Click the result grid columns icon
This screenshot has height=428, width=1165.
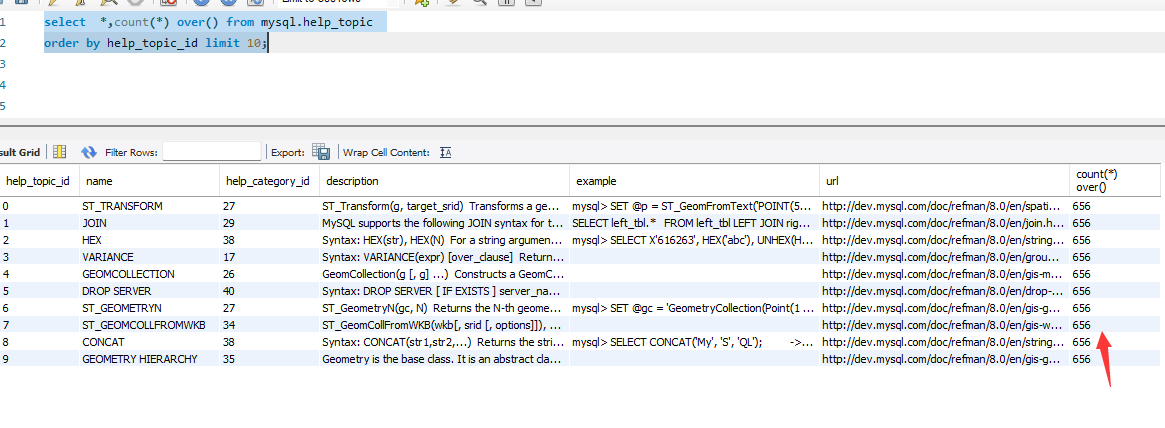pyautogui.click(x=59, y=152)
